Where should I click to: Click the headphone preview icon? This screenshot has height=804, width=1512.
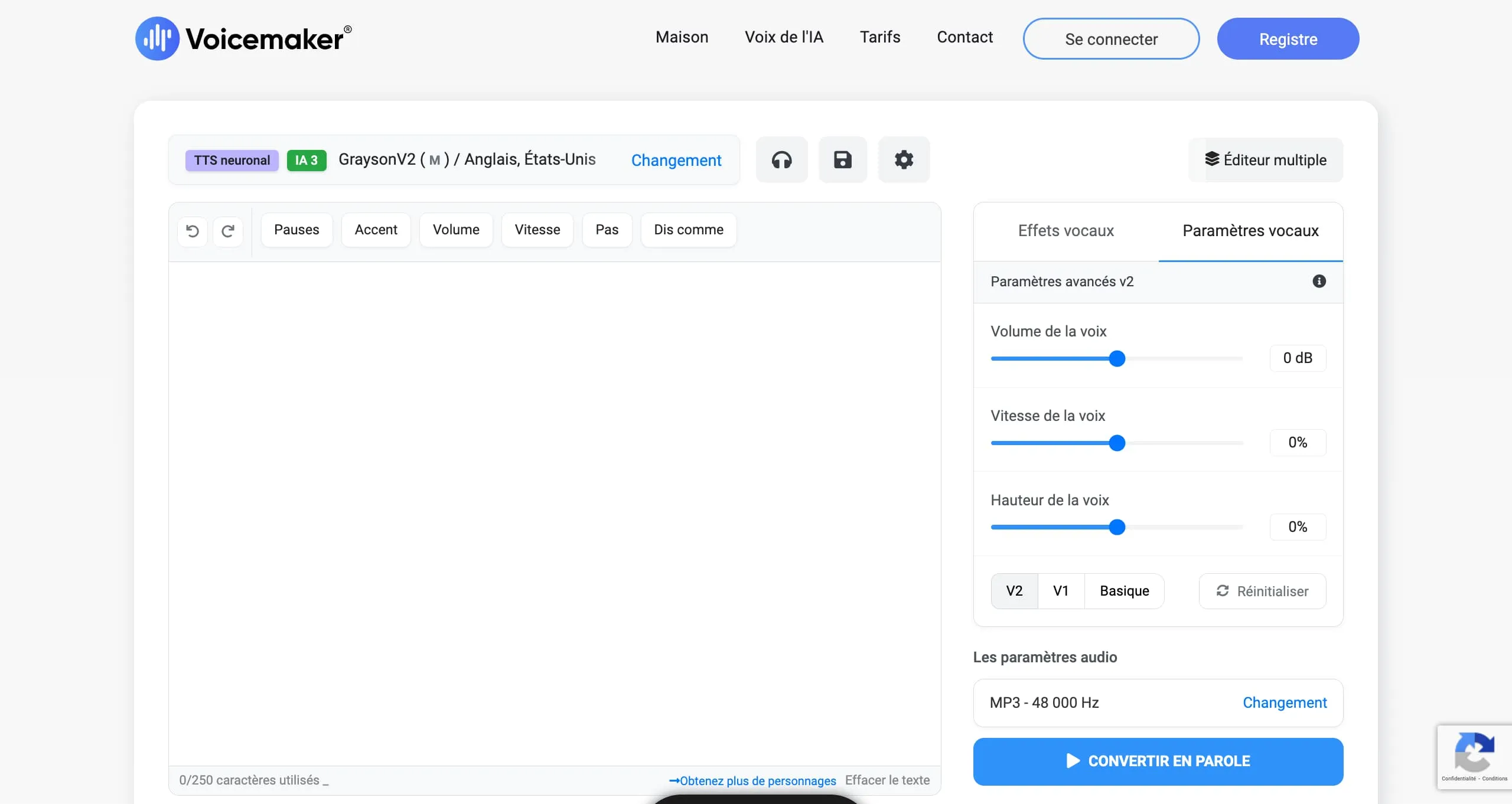(x=781, y=159)
